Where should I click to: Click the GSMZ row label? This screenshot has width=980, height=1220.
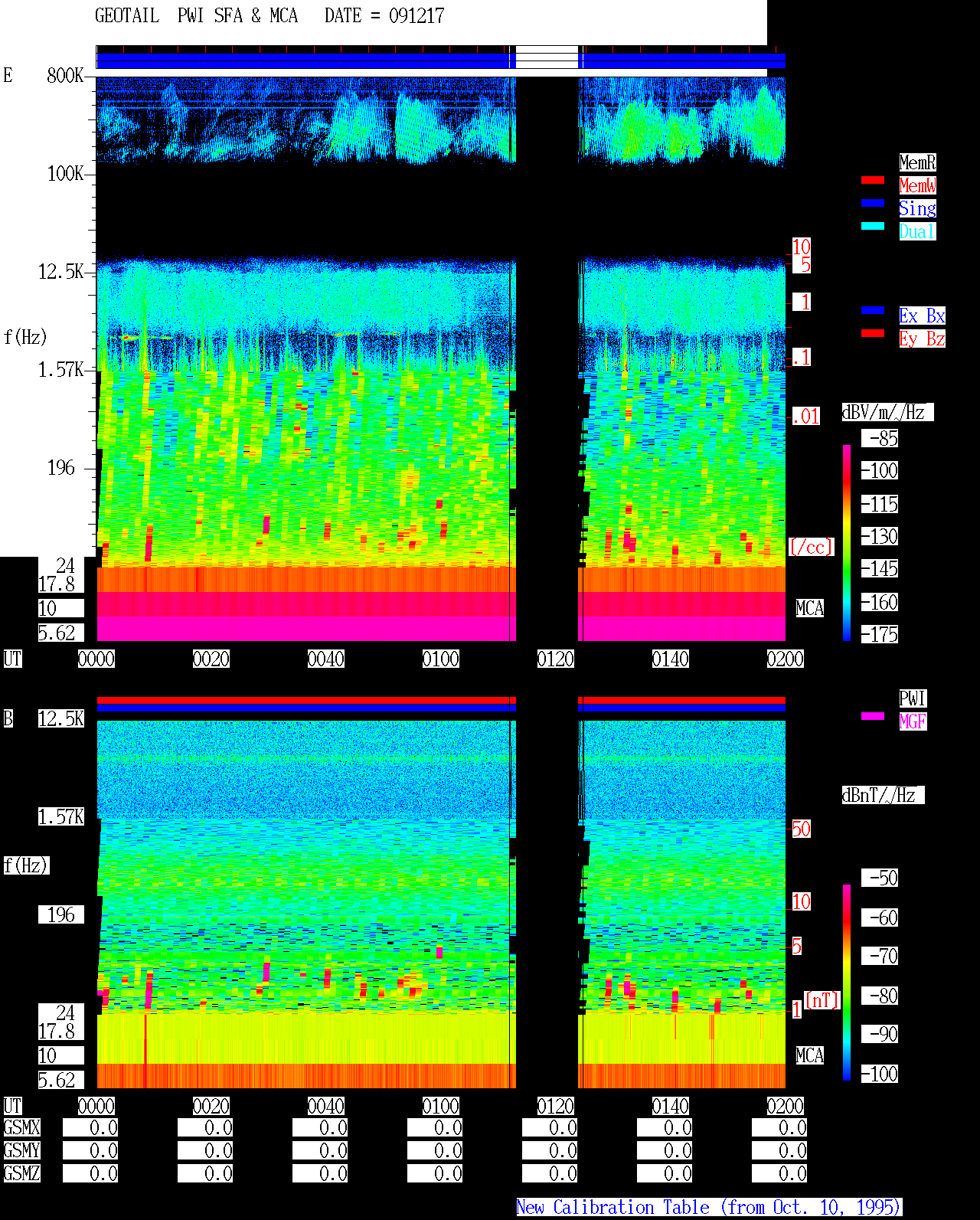click(21, 1173)
